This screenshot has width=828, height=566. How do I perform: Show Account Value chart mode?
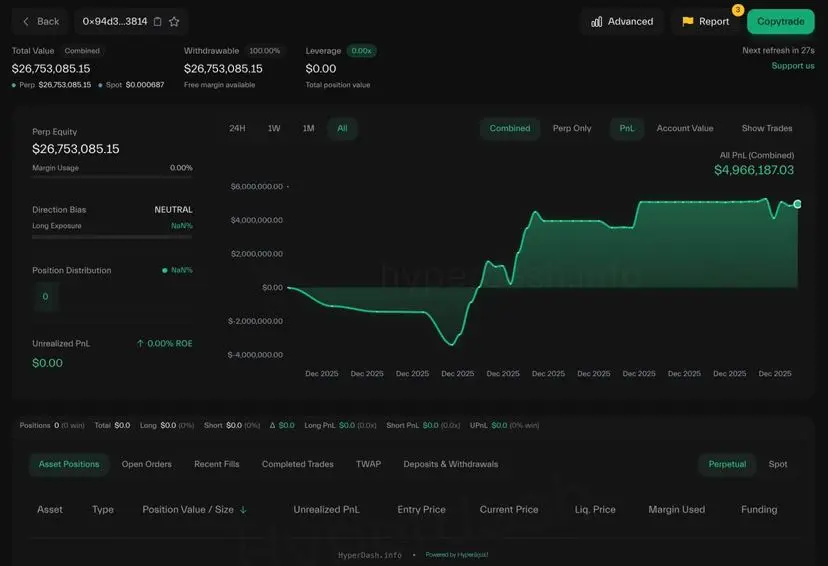coord(685,128)
